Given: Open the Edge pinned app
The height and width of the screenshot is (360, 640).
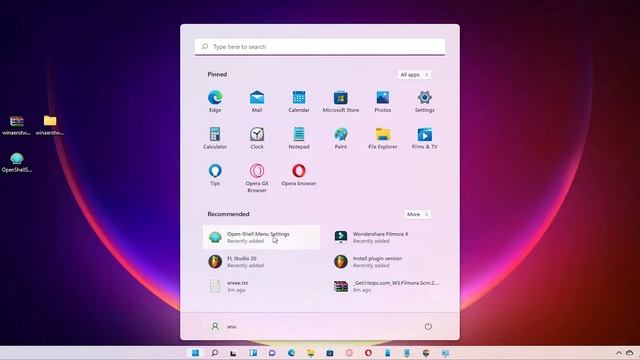Looking at the screenshot, I should pos(215,101).
